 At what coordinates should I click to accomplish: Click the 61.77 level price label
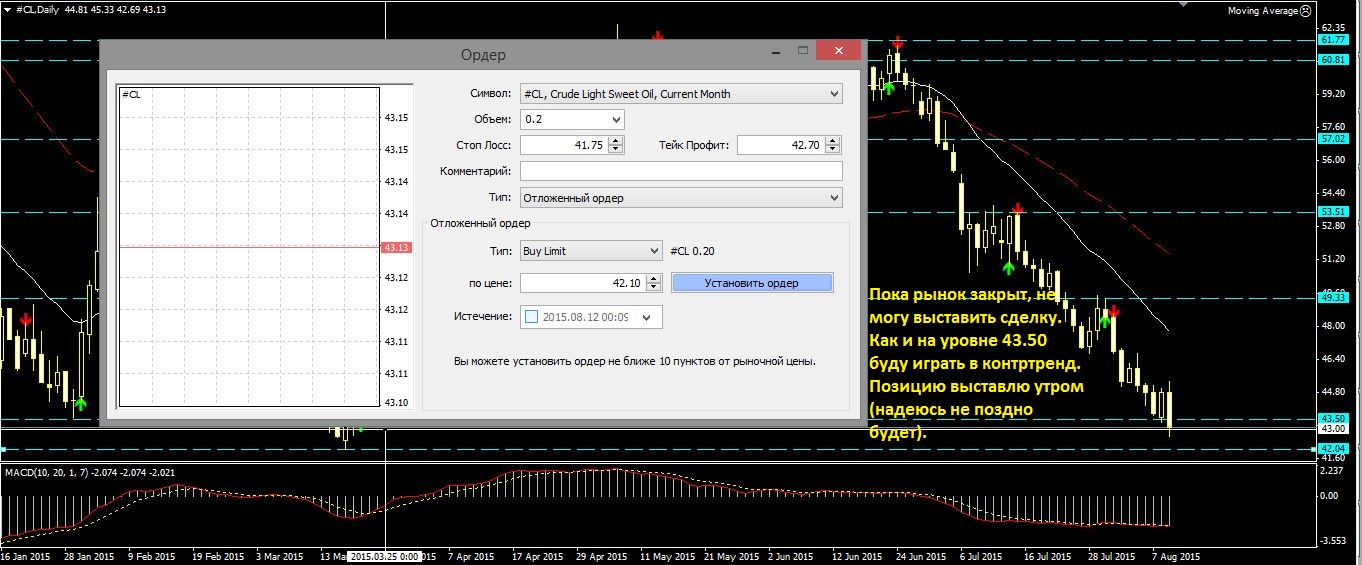point(1333,40)
